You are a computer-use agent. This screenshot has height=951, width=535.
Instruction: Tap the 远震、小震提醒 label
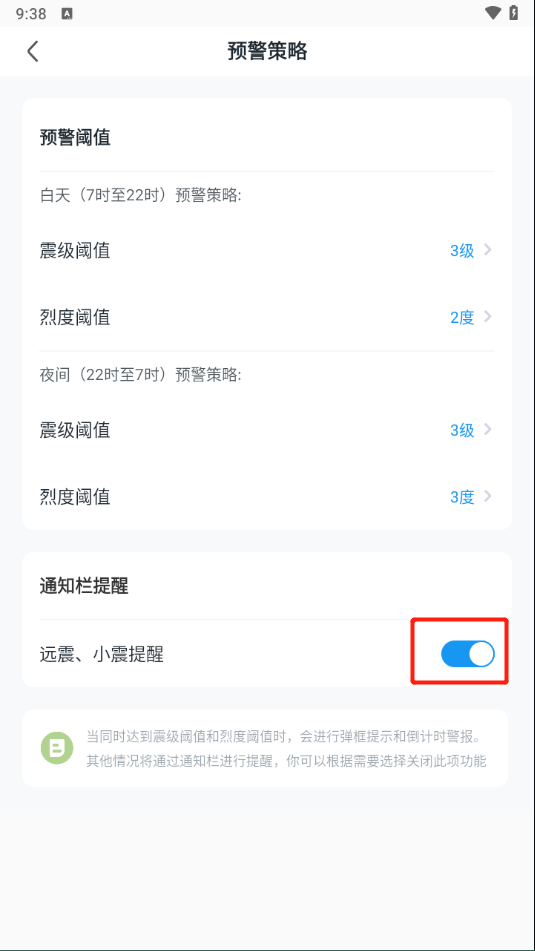pyautogui.click(x=101, y=654)
